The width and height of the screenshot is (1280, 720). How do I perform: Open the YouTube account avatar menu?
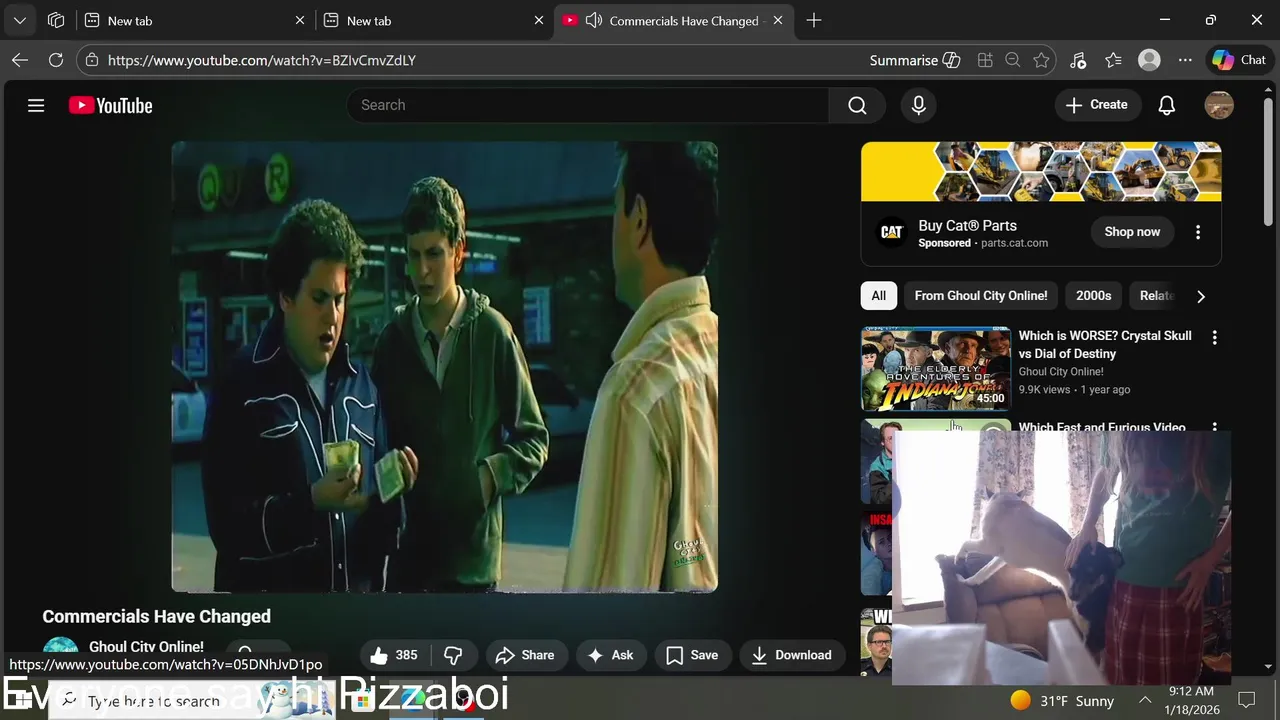[1219, 105]
